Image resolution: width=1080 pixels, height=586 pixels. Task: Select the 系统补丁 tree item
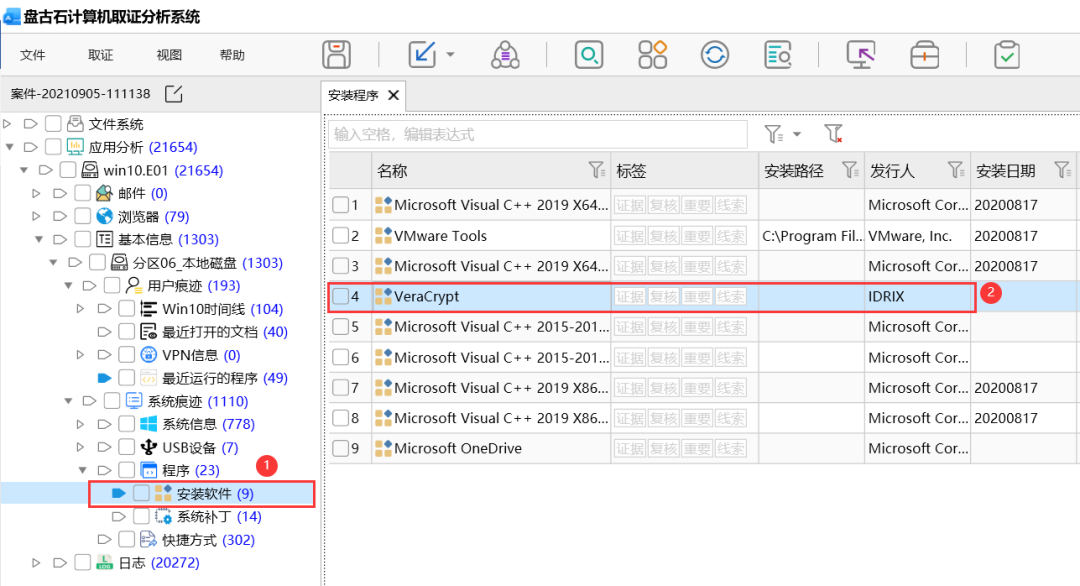pyautogui.click(x=219, y=516)
